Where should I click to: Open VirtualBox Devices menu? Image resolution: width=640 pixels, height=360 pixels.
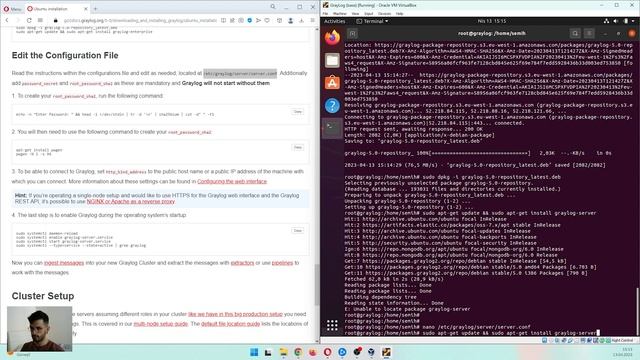pos(384,13)
